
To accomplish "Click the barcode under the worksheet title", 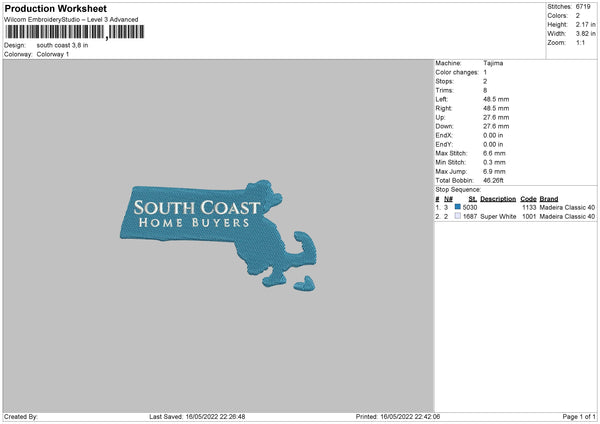I will point(75,32).
